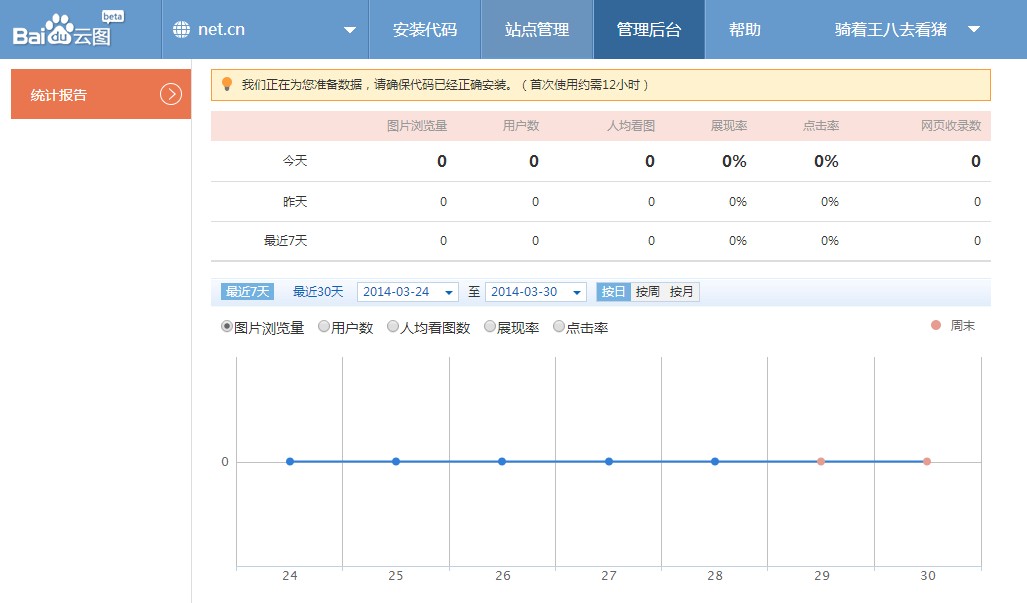Click the 周末 legend dot
The width and height of the screenshot is (1027, 603).
pyautogui.click(x=936, y=326)
